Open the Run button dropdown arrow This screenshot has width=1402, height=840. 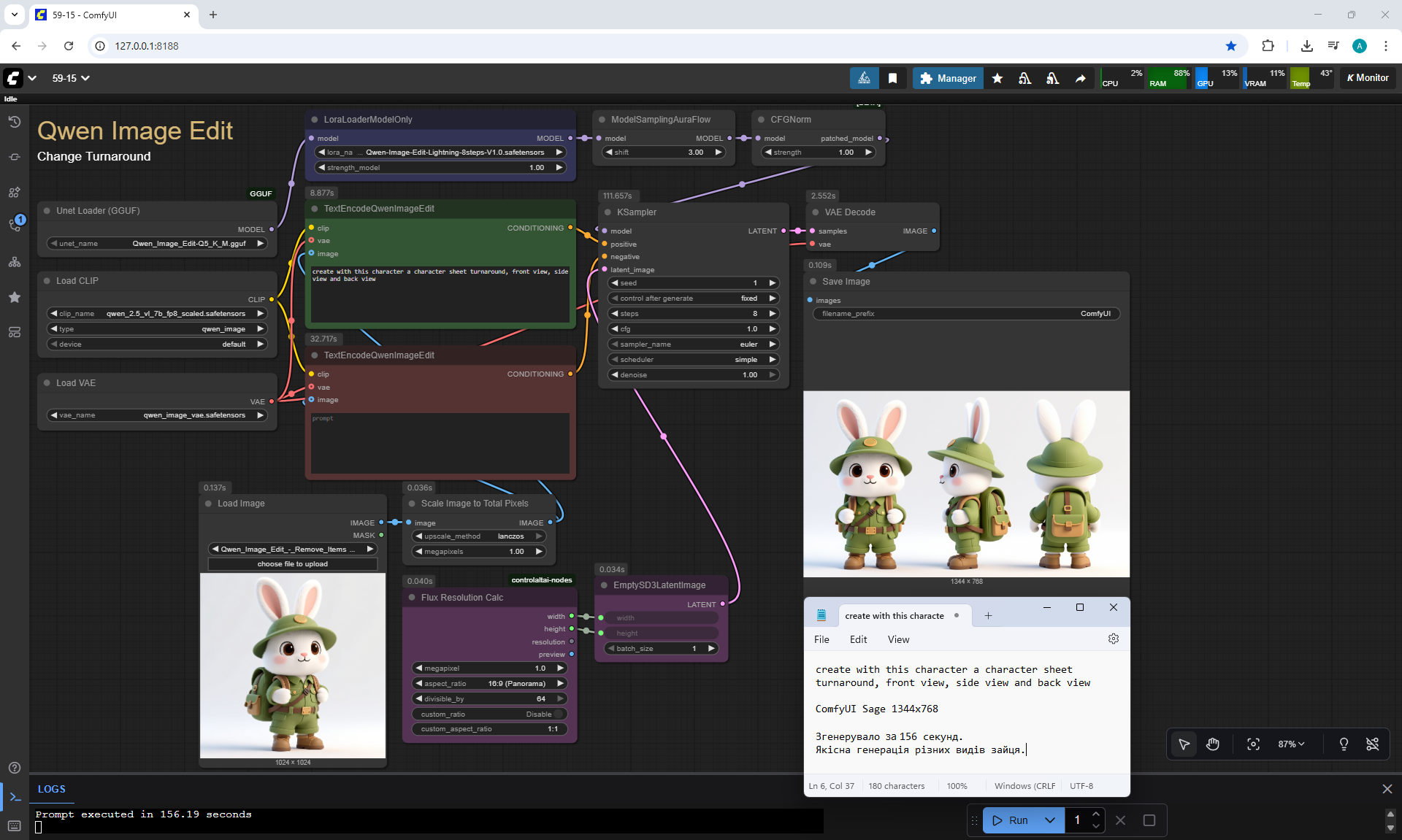(1050, 820)
